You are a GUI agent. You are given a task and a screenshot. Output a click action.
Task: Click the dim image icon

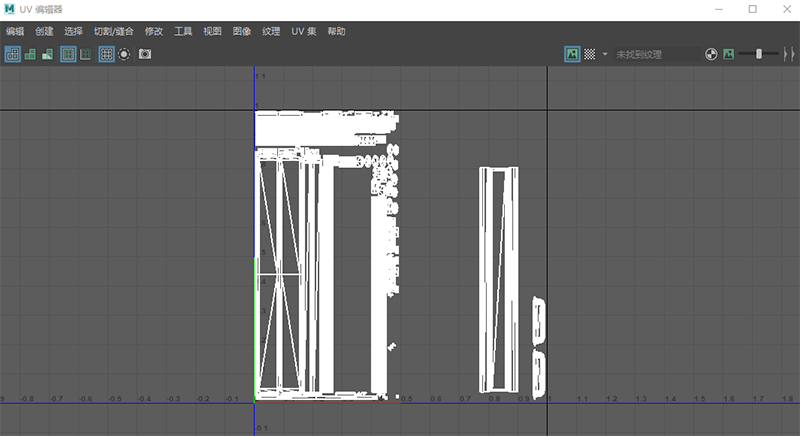point(729,54)
